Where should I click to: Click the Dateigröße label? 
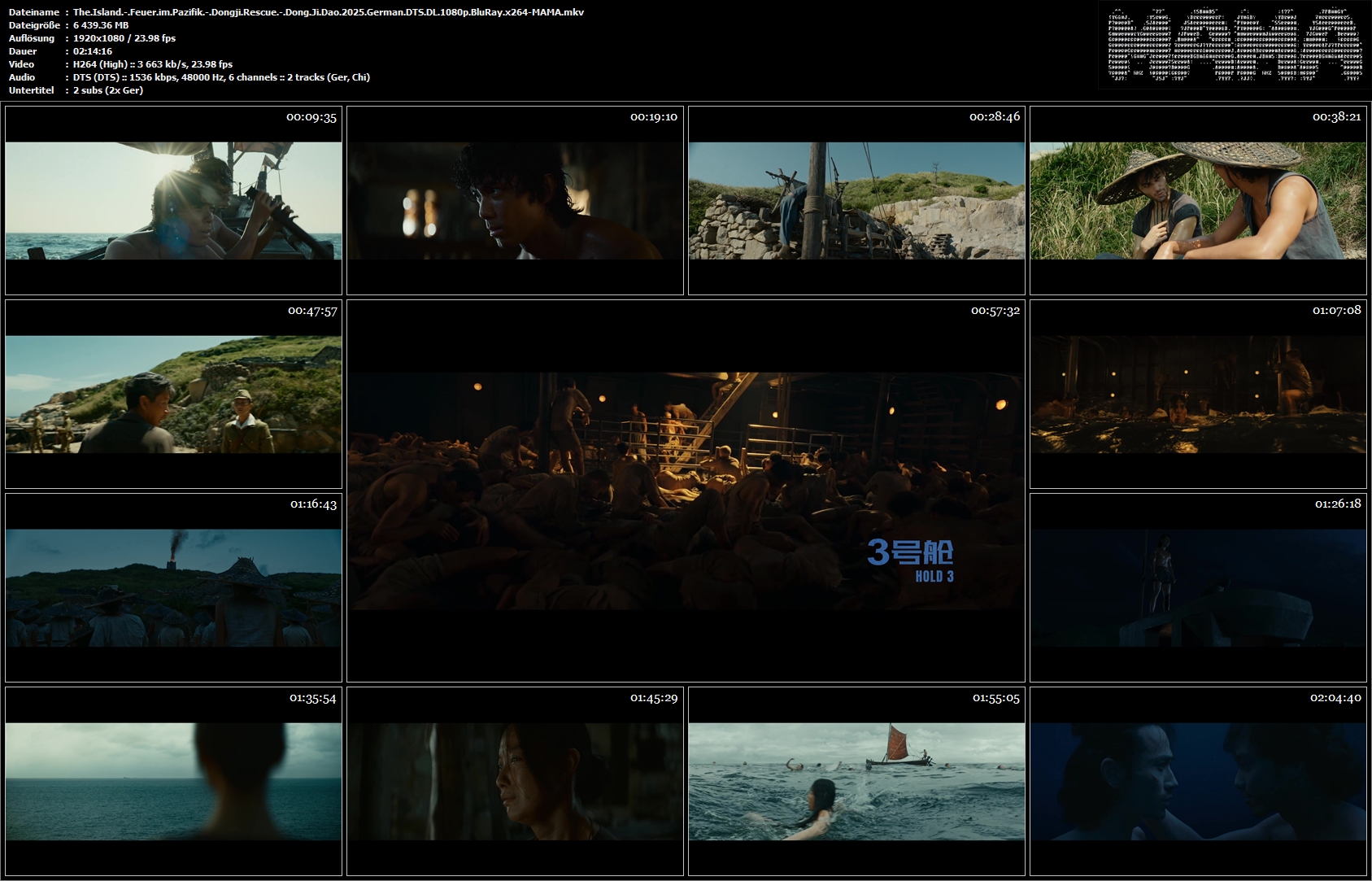[x=36, y=25]
